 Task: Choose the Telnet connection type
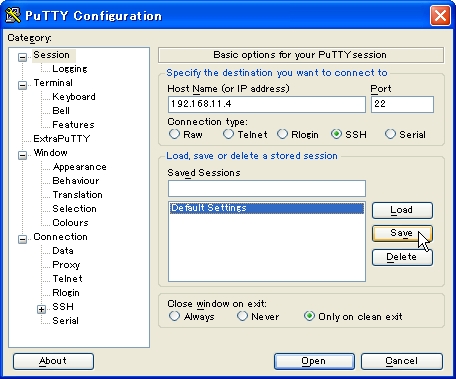pyautogui.click(x=228, y=134)
